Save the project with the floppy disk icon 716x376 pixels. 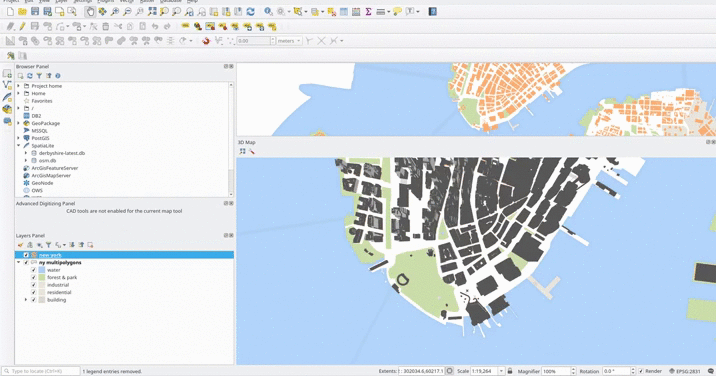click(35, 11)
